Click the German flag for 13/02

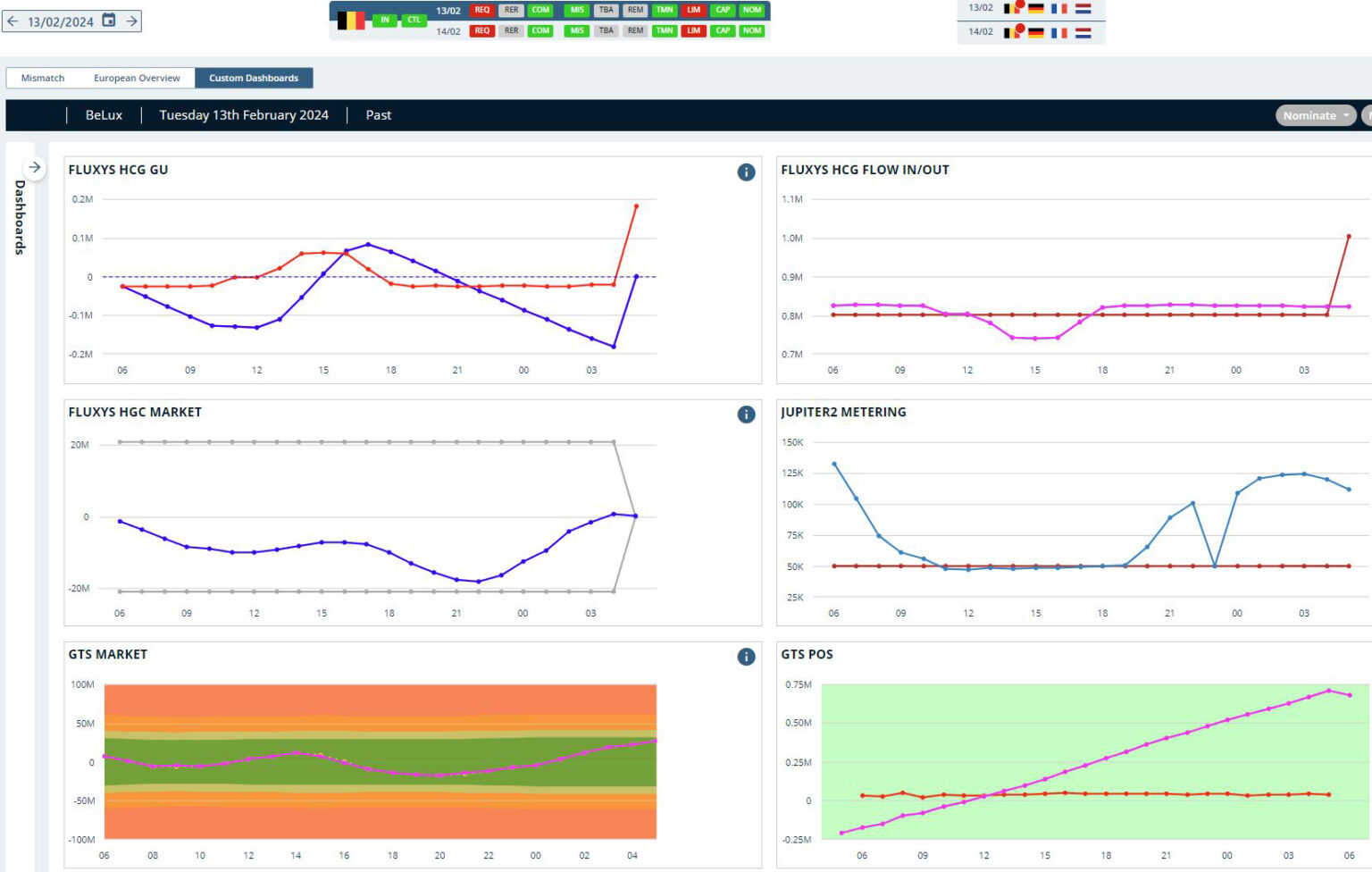[x=1036, y=8]
